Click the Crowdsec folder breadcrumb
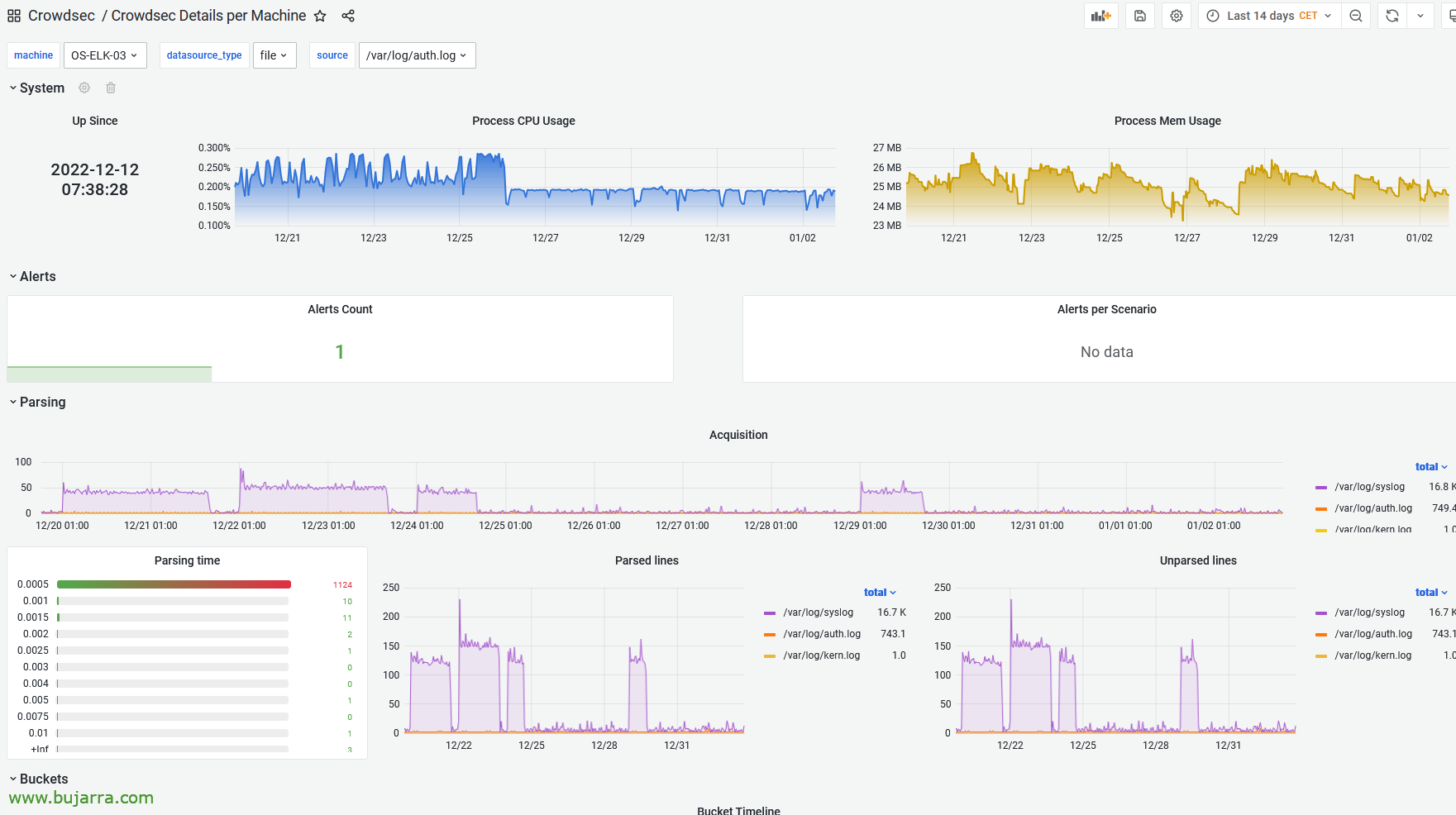 [61, 16]
